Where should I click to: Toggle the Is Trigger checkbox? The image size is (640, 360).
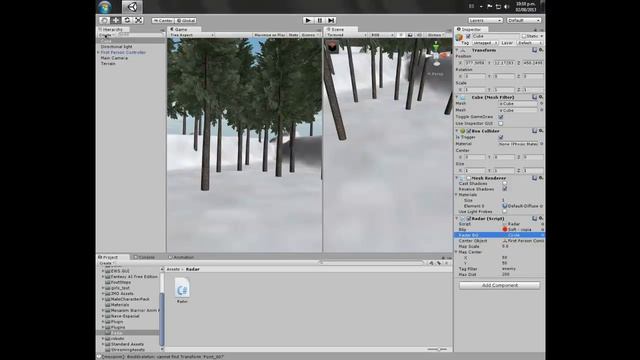coord(500,137)
